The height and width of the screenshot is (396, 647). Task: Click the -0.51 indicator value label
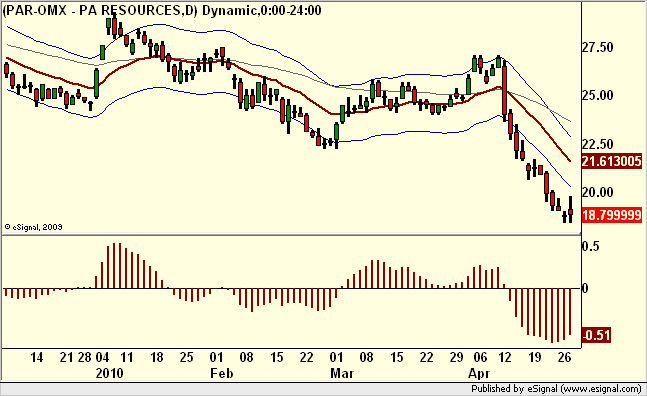[x=596, y=335]
